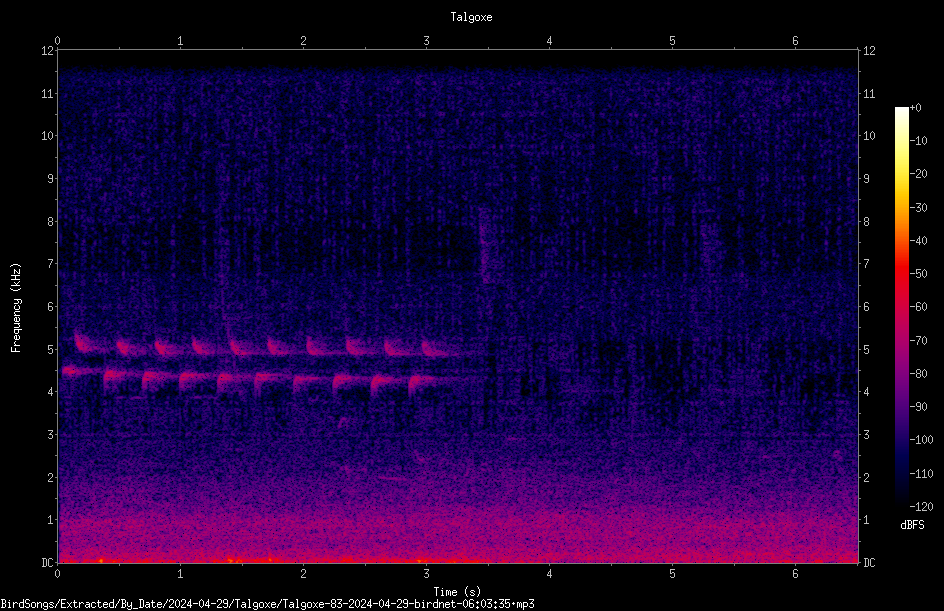Click the 6 second tick on top axis
Screen dimensions: 944x611
[795, 41]
